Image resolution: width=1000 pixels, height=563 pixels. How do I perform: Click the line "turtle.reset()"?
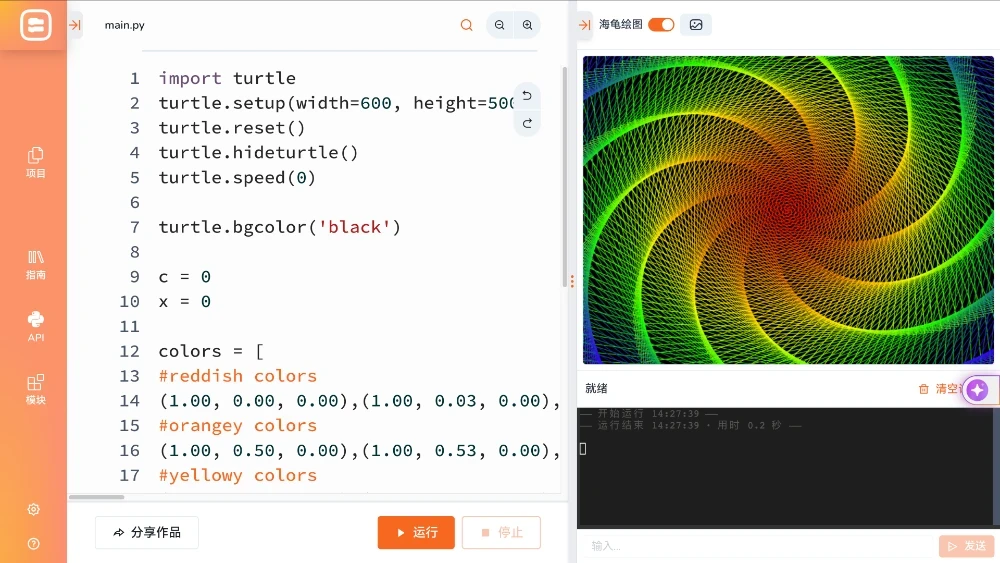coord(232,128)
